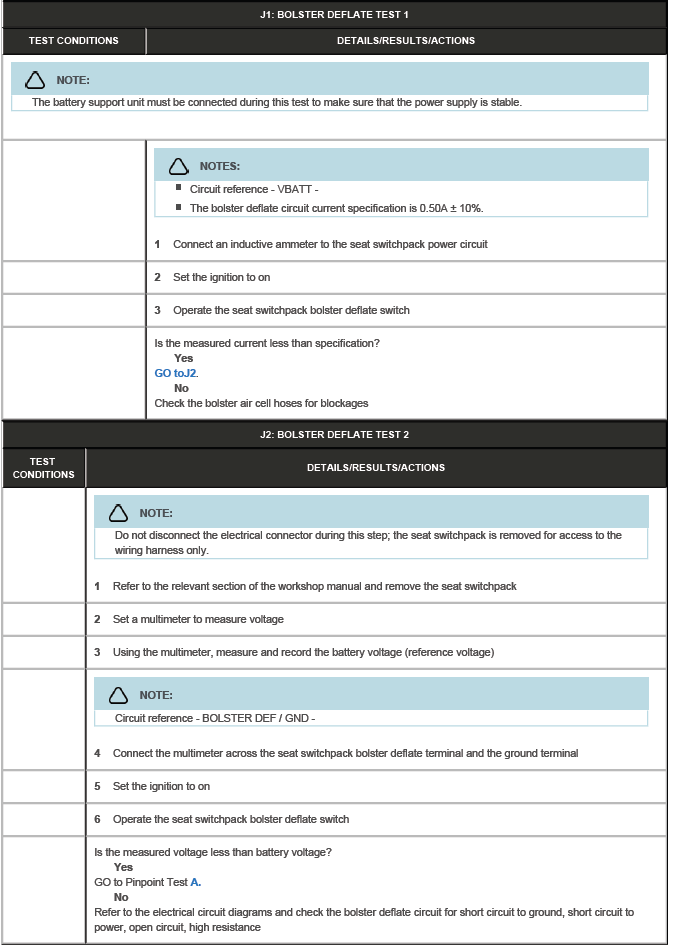
Task: Click the warning triangle next to the J1 NOTES heading
Action: click(x=179, y=166)
